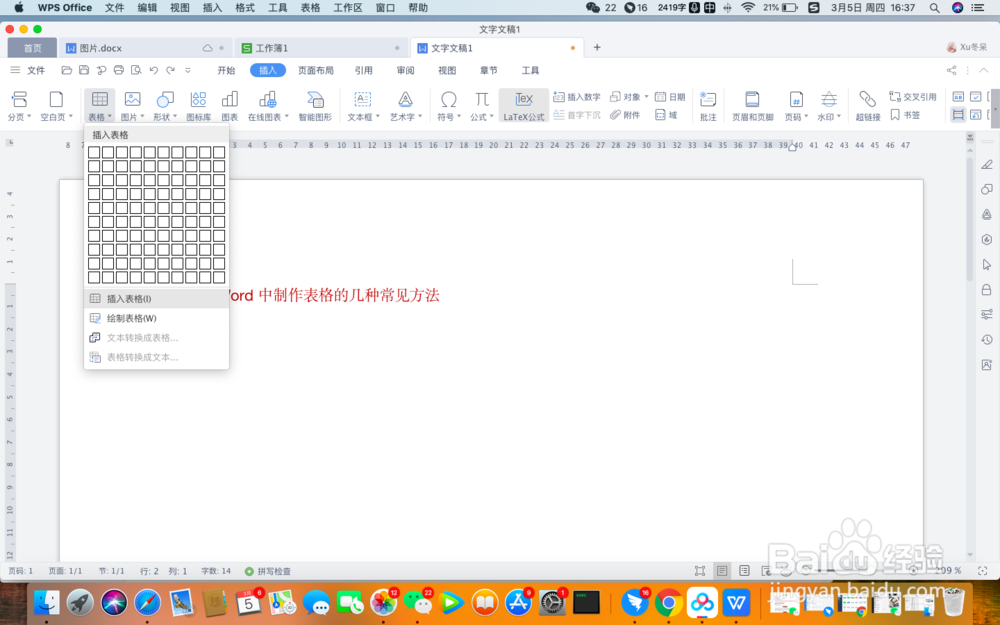
Task: Toggle web layout mode in status bar
Action: pyautogui.click(x=766, y=570)
